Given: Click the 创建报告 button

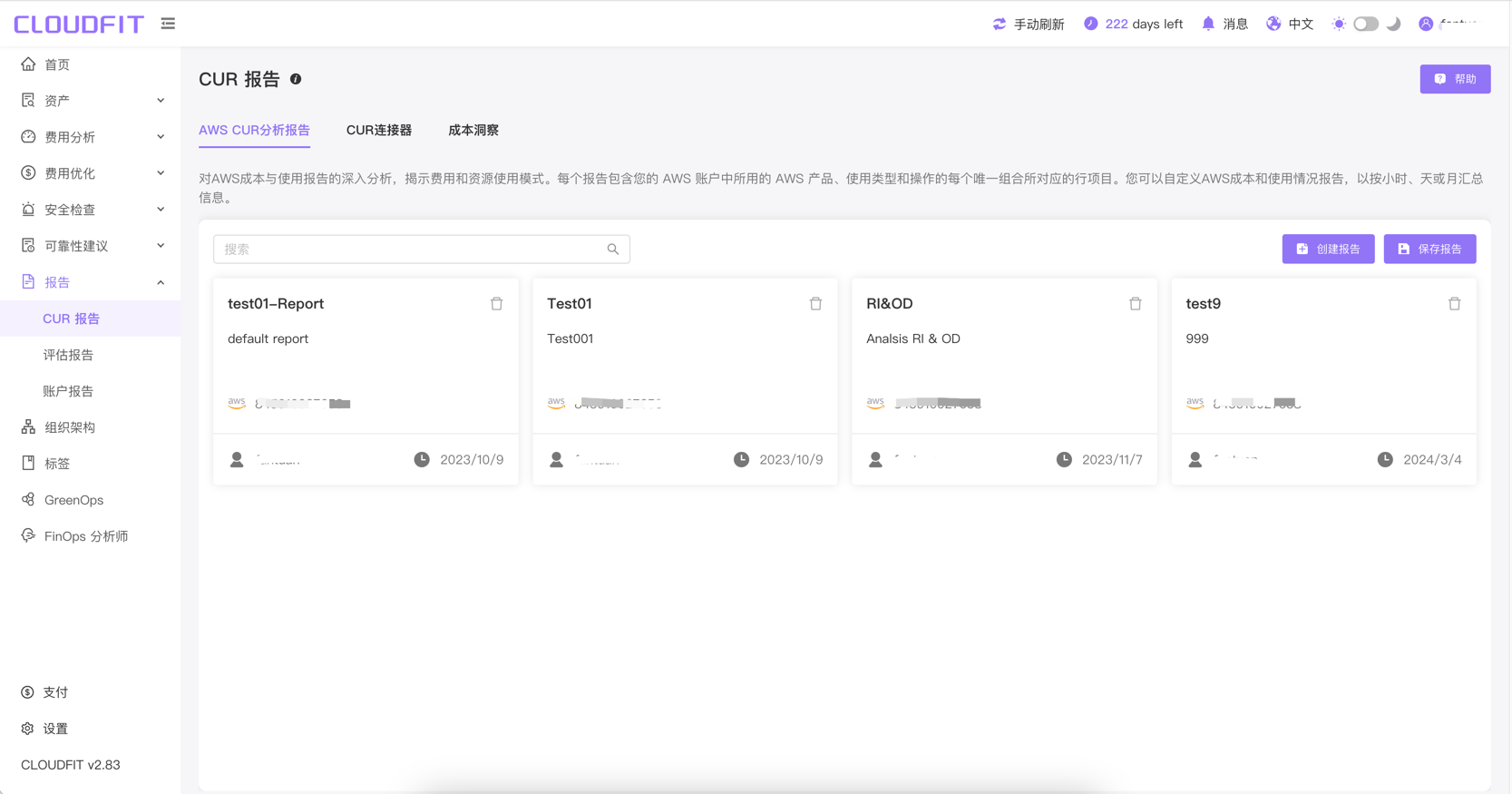Looking at the screenshot, I should tap(1328, 249).
